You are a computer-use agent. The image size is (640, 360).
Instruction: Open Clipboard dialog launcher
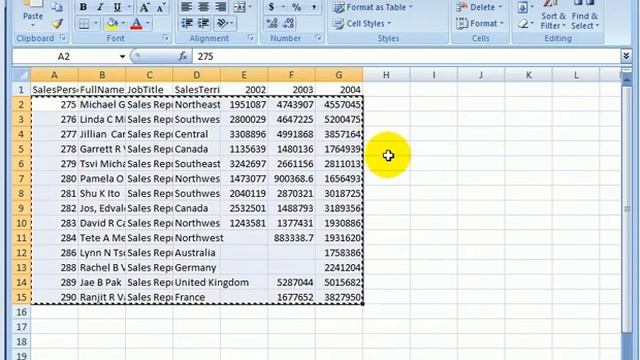click(63, 38)
